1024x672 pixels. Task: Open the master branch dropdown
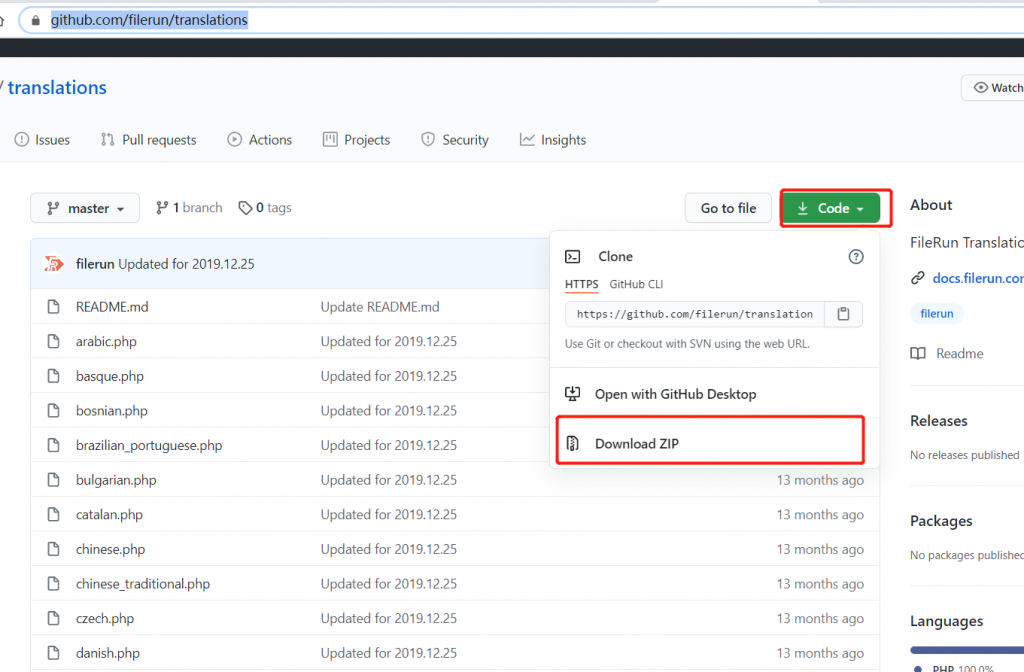[x=85, y=208]
